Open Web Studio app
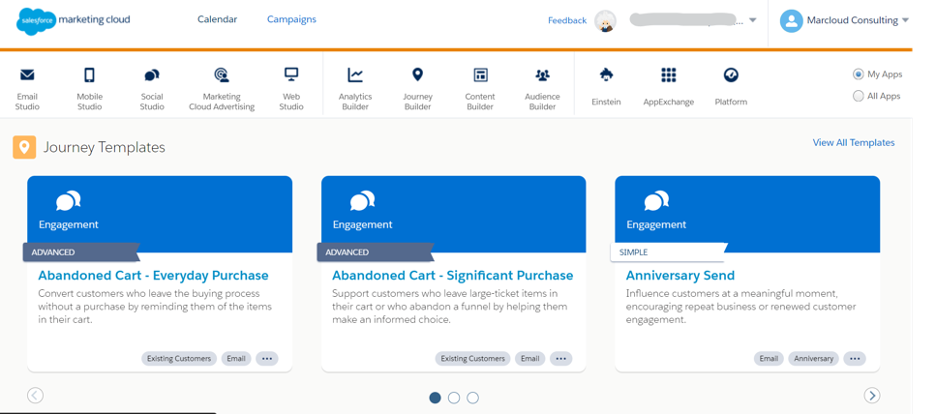936x414 pixels. click(291, 89)
